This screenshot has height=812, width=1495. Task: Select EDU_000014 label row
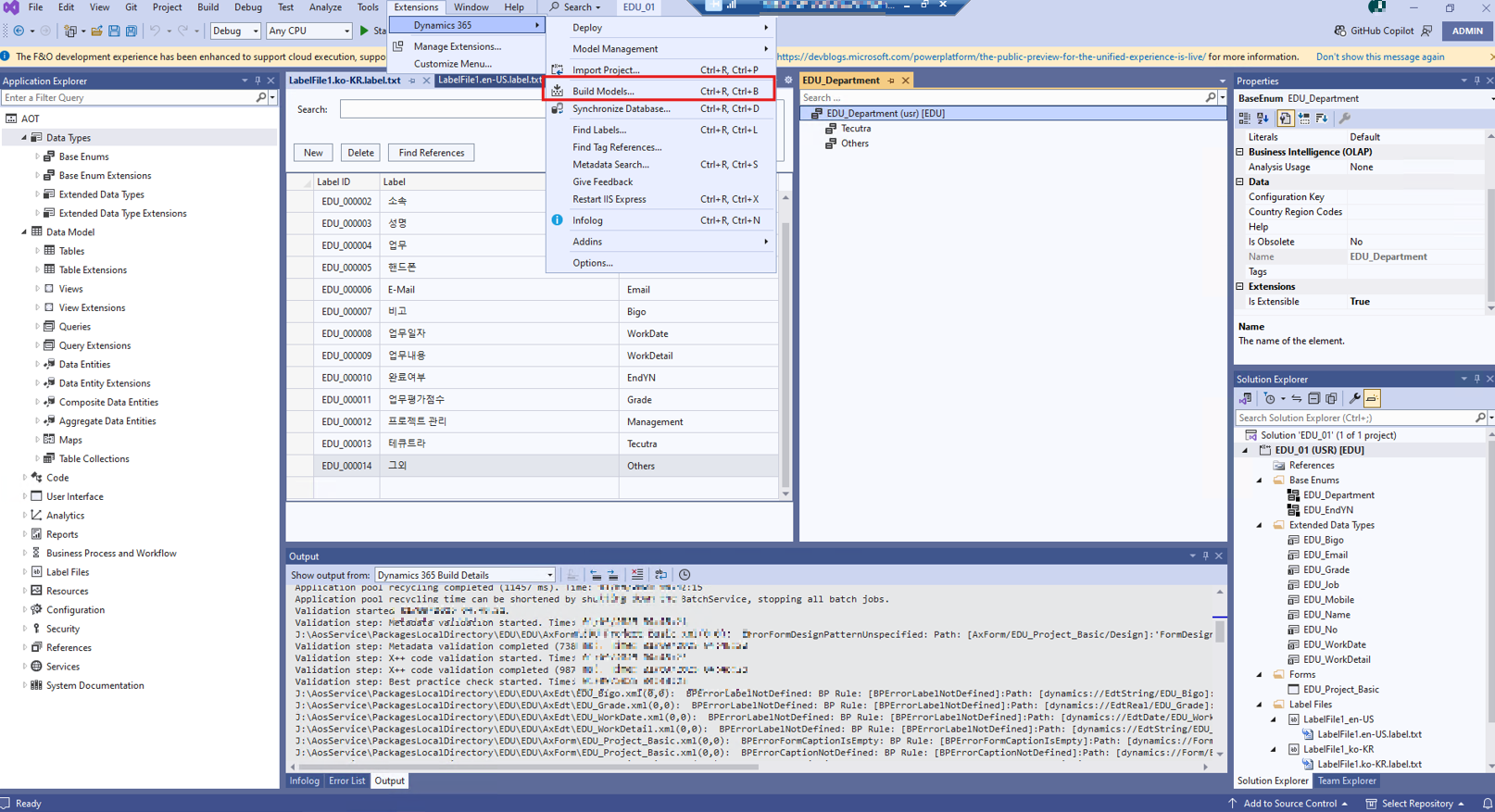click(533, 466)
